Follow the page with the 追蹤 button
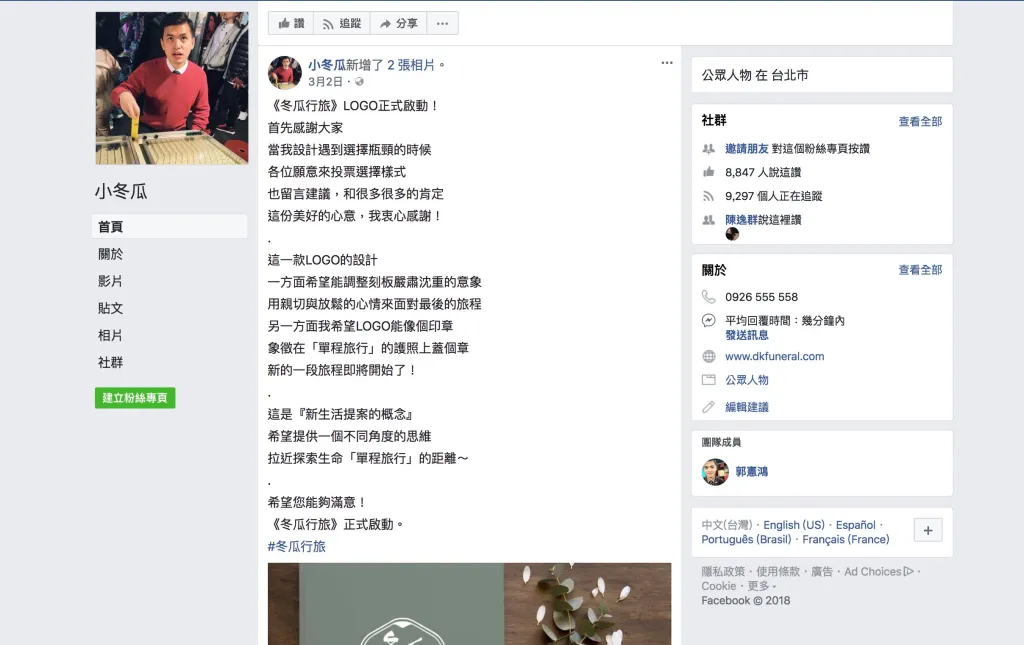The width and height of the screenshot is (1024, 645). tap(342, 24)
